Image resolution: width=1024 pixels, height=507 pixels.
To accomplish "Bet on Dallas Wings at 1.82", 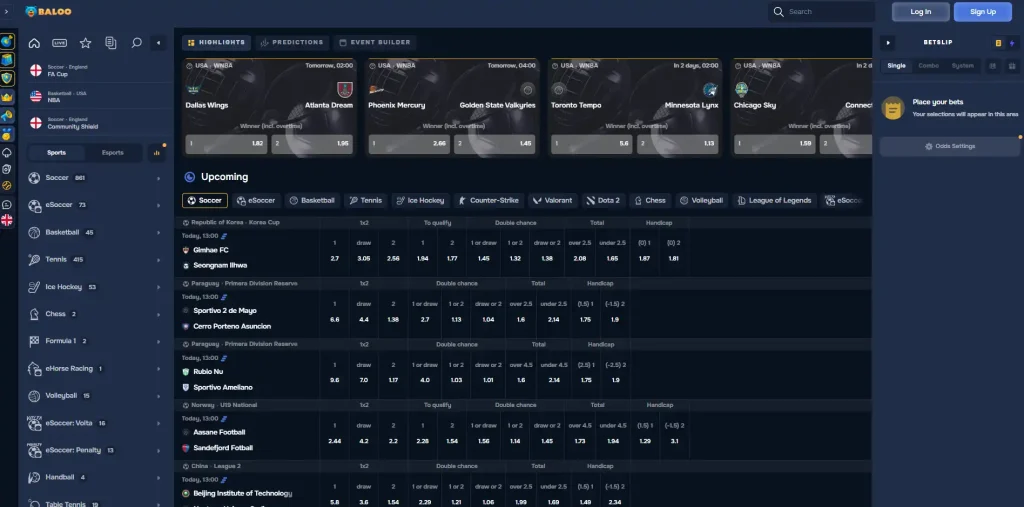I will 226,144.
